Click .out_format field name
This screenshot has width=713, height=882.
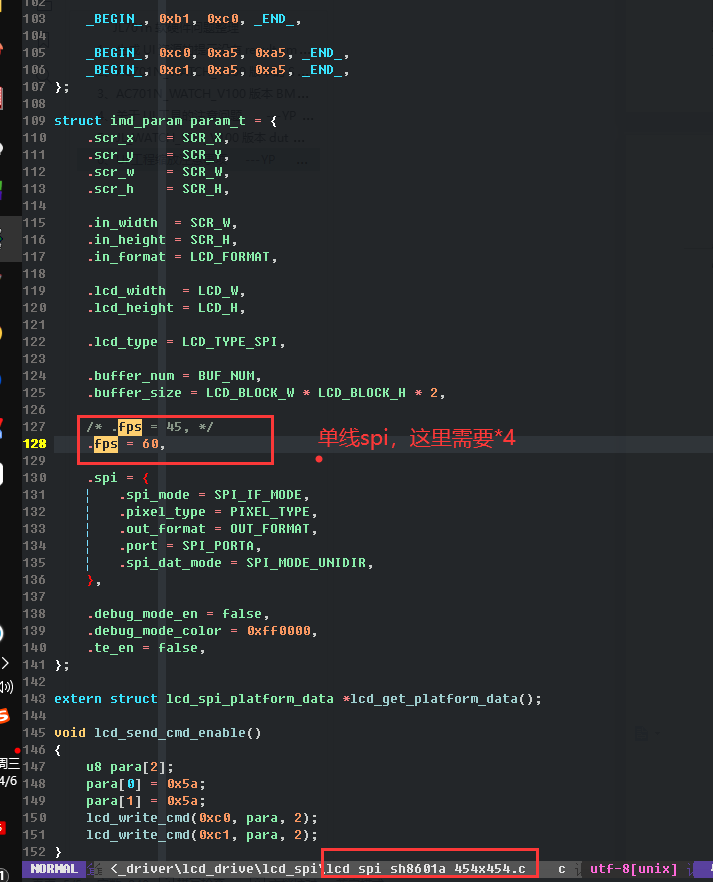pos(162,529)
